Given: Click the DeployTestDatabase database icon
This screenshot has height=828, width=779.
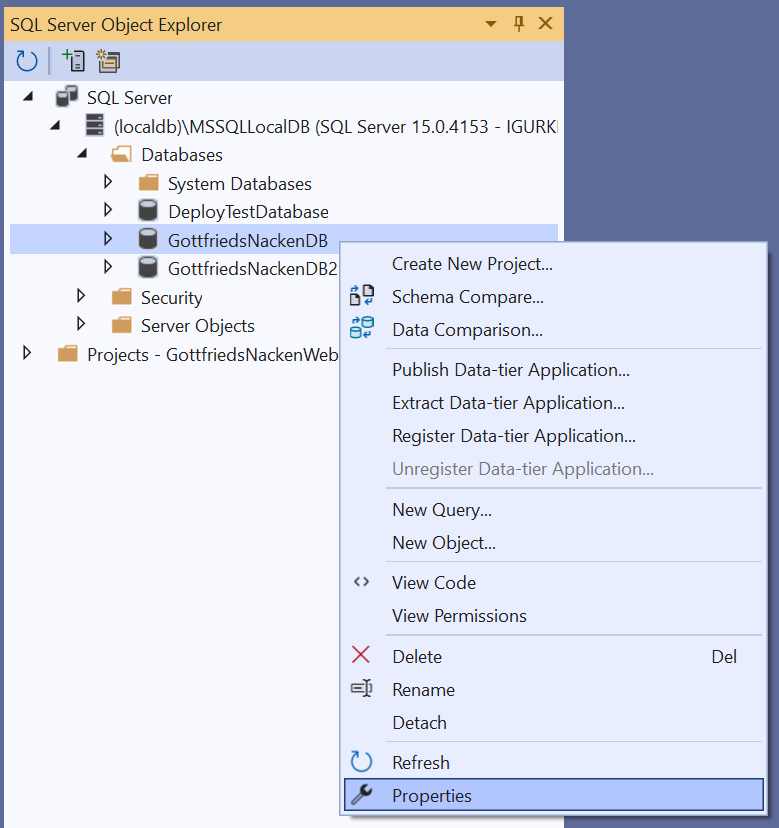Looking at the screenshot, I should tap(148, 211).
